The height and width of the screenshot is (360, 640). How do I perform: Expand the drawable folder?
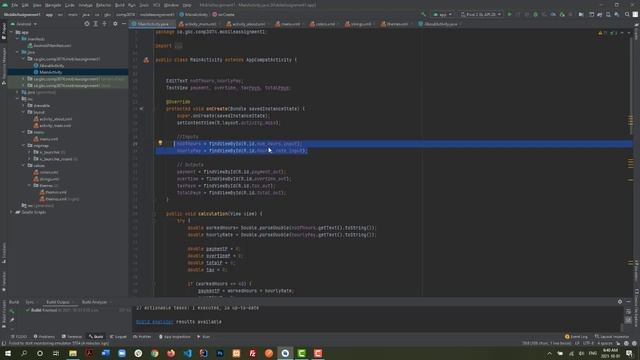[24, 105]
